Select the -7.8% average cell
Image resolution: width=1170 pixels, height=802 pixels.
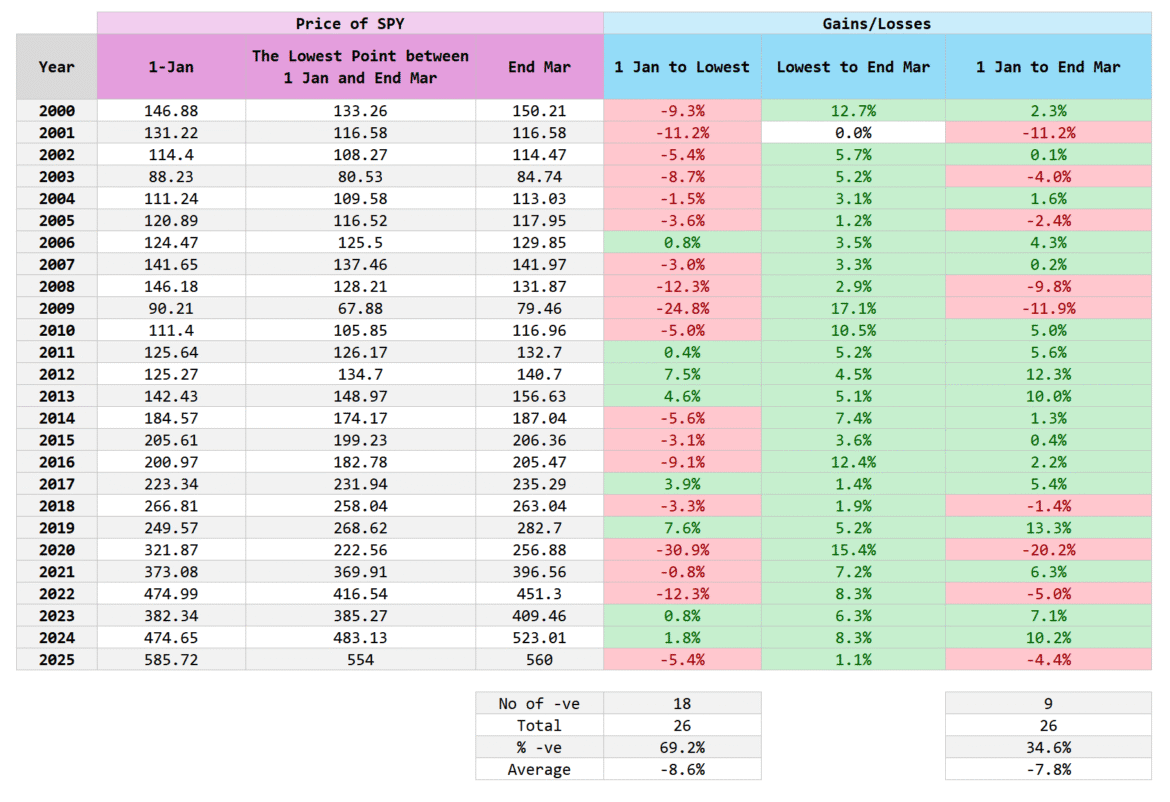[1048, 769]
